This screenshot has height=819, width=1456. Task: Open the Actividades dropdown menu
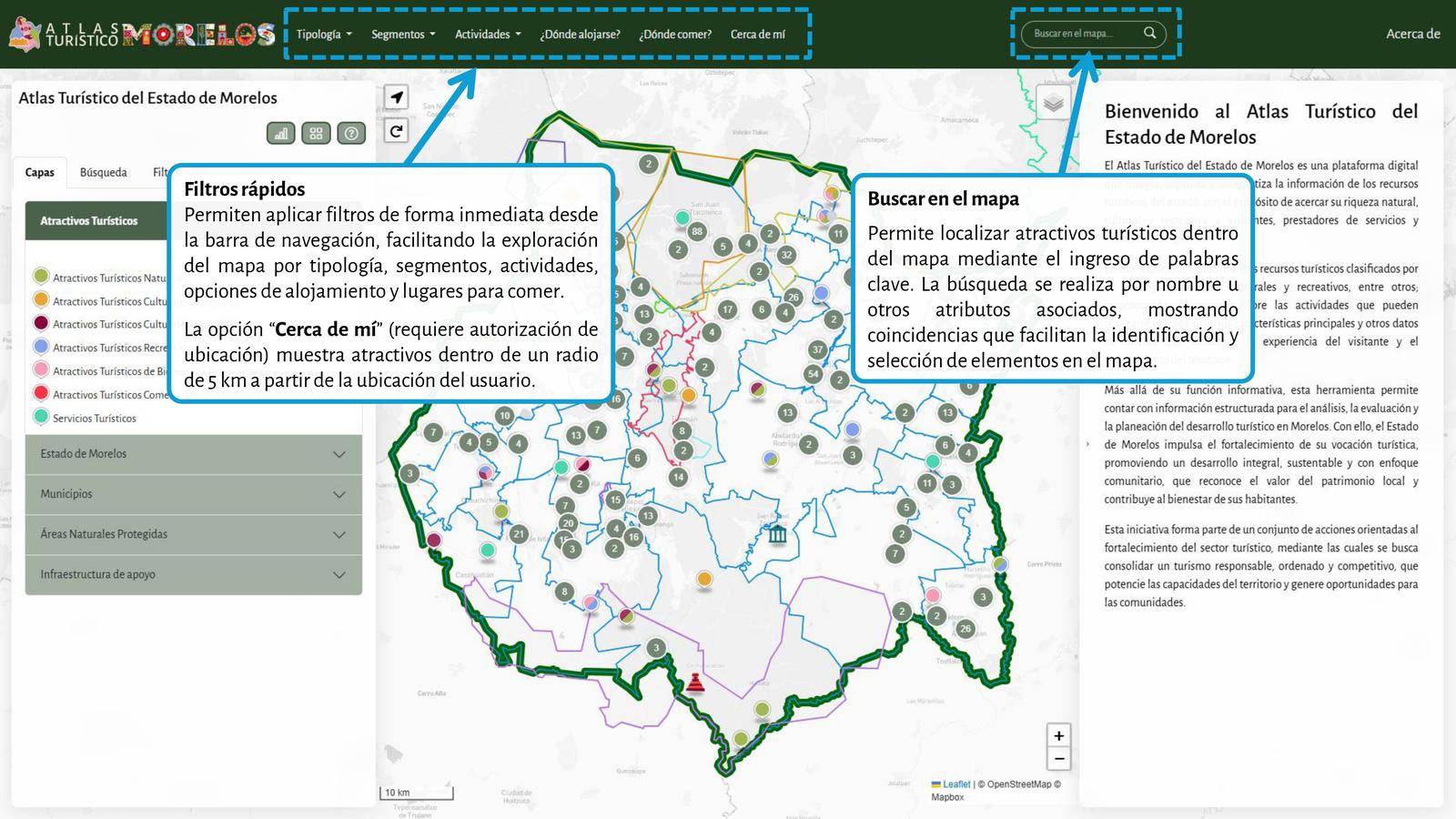[488, 35]
